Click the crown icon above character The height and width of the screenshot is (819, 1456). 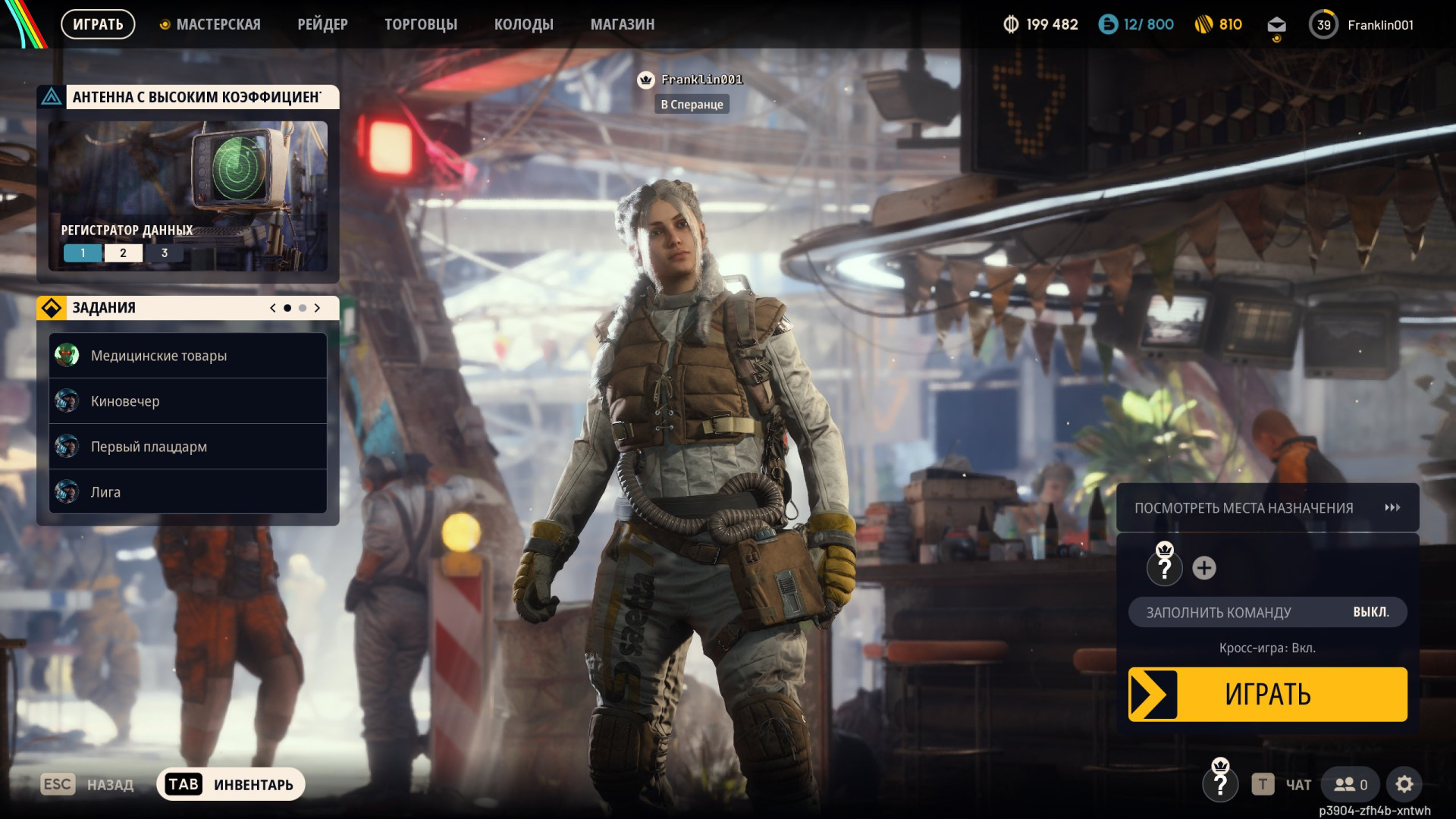(x=646, y=80)
